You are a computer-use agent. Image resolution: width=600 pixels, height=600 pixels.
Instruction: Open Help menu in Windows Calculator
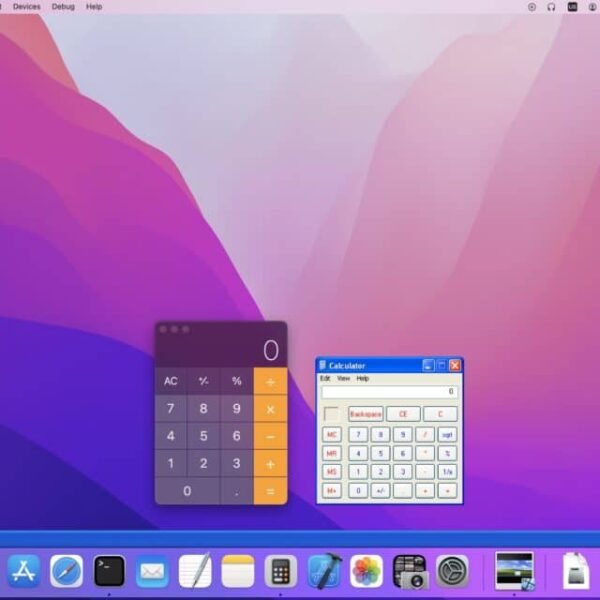coord(362,378)
